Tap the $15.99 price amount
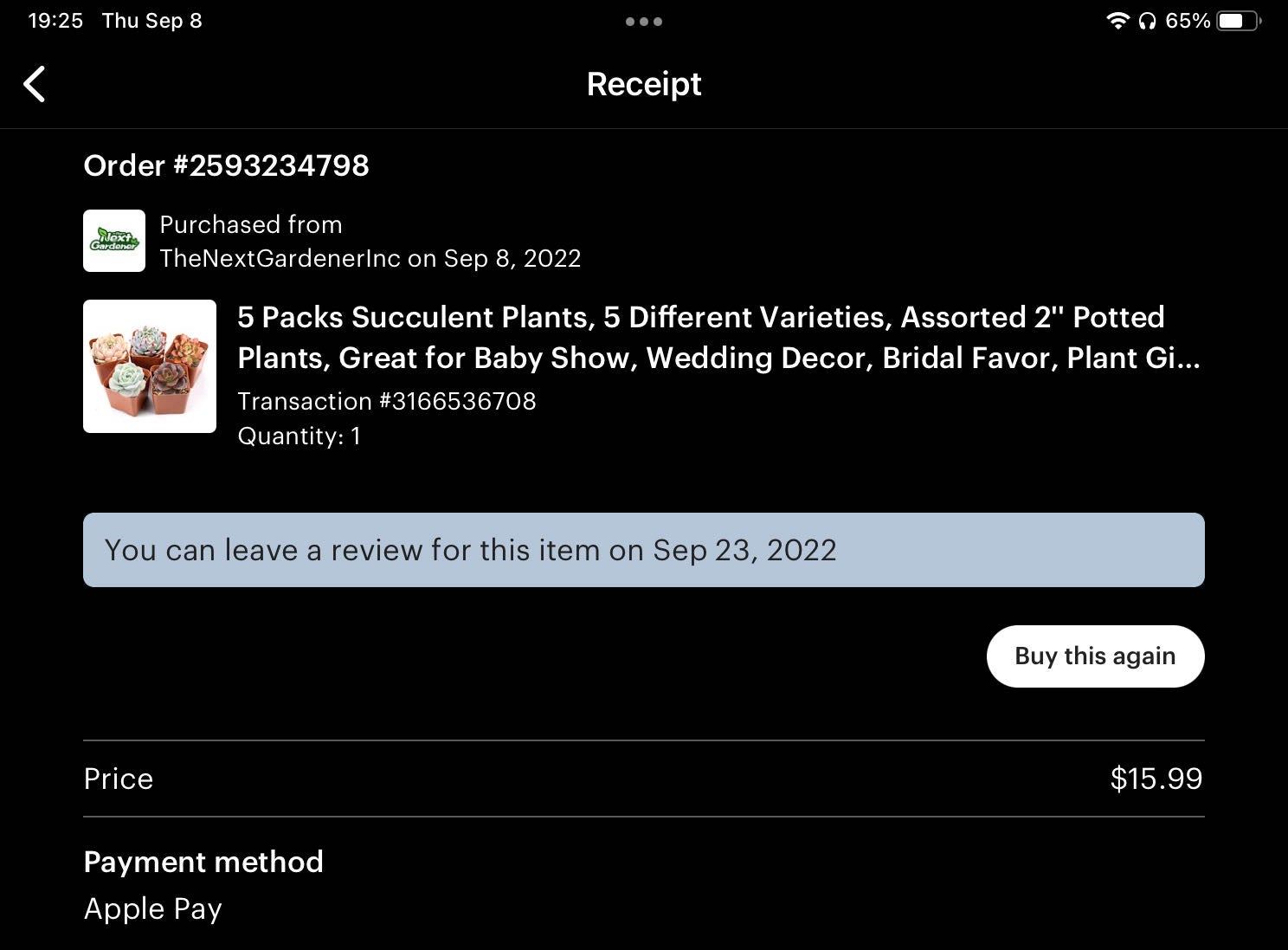The width and height of the screenshot is (1288, 950). [x=1156, y=779]
